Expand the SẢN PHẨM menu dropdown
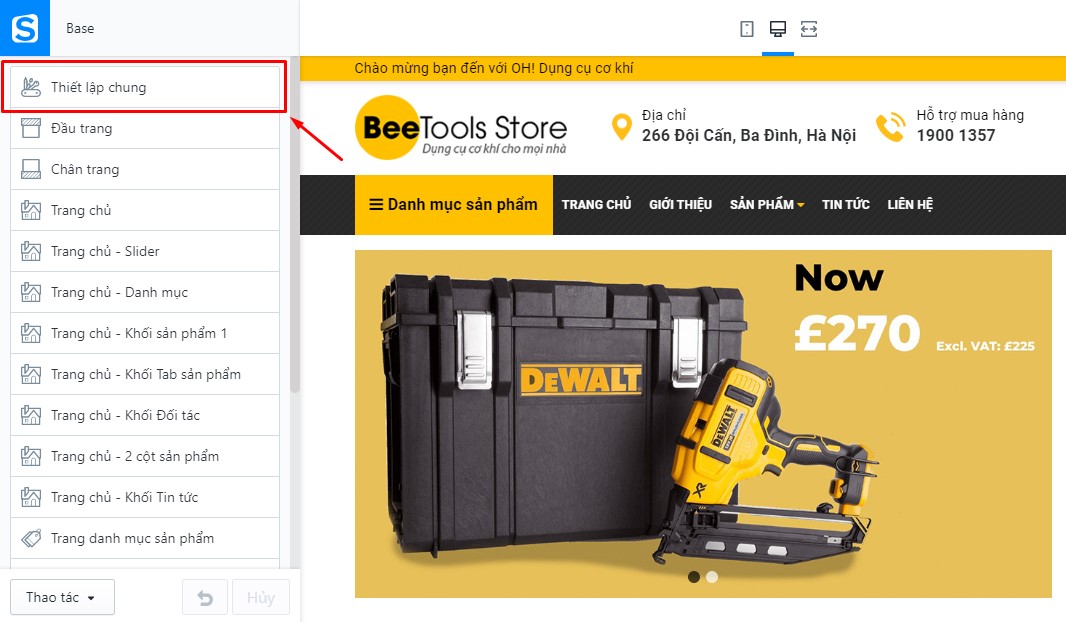Image resolution: width=1066 pixels, height=622 pixels. (767, 205)
